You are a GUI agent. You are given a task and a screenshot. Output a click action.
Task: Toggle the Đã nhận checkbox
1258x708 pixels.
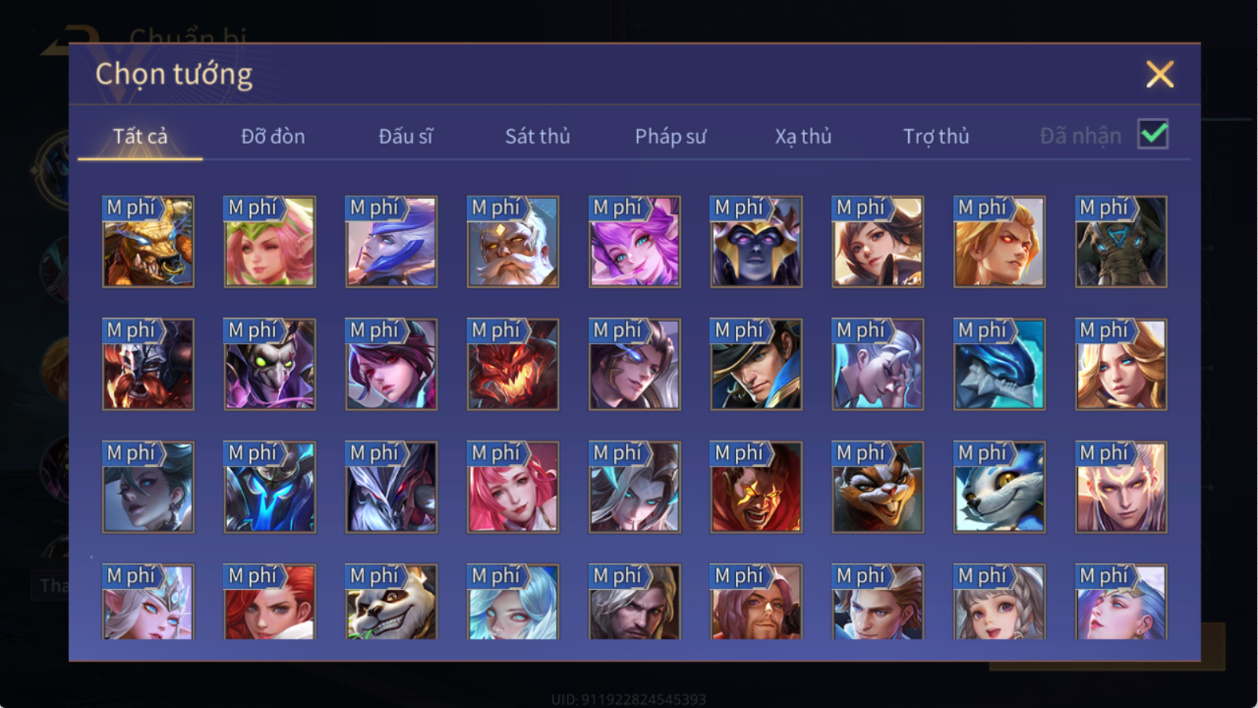tap(1153, 134)
